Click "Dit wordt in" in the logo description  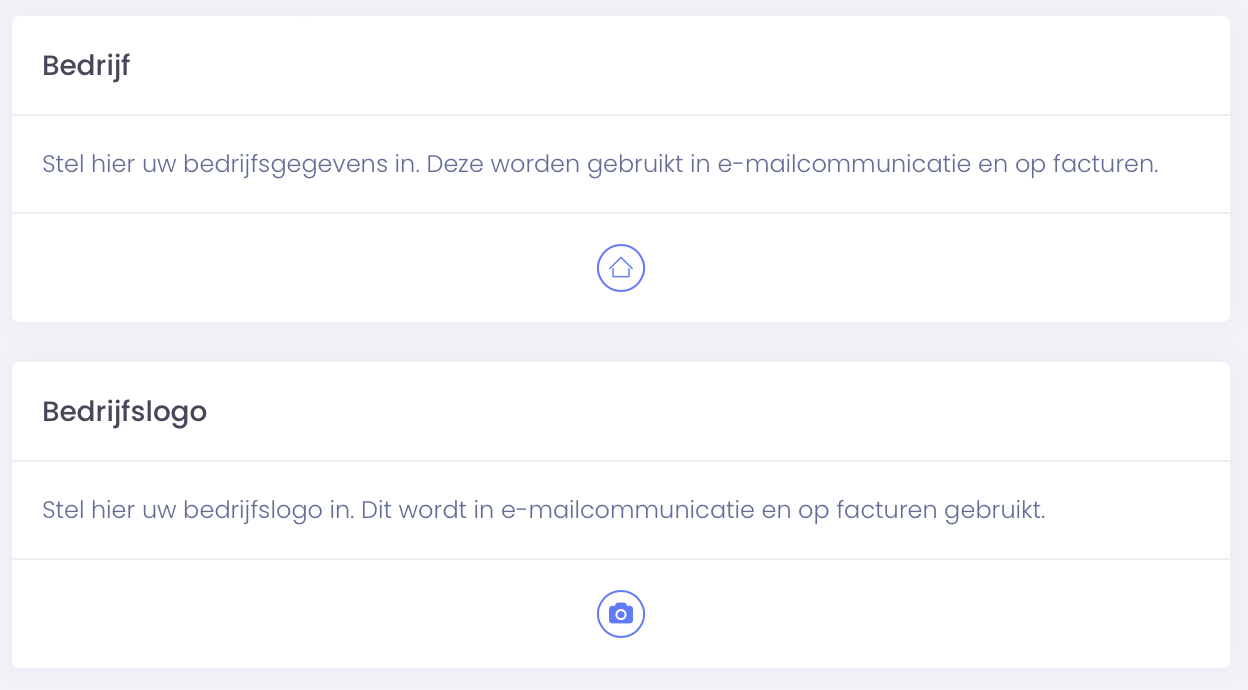coord(427,510)
